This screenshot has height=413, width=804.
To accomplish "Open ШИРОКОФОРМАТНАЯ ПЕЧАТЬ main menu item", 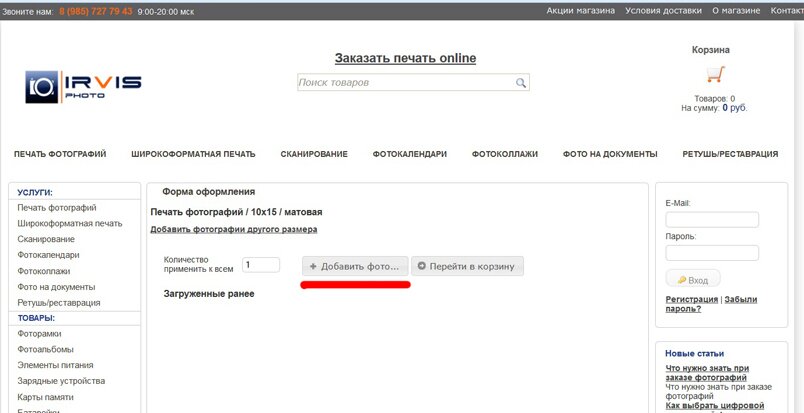I will [x=193, y=154].
